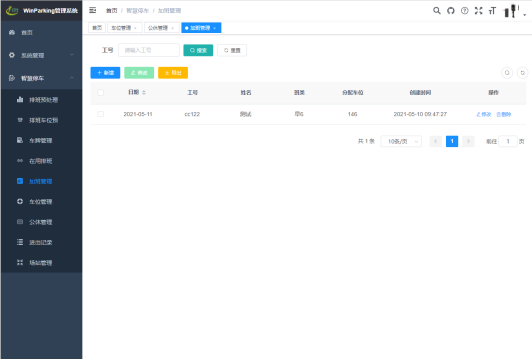
Task: Open the search magnifier icon in header
Action: point(437,11)
